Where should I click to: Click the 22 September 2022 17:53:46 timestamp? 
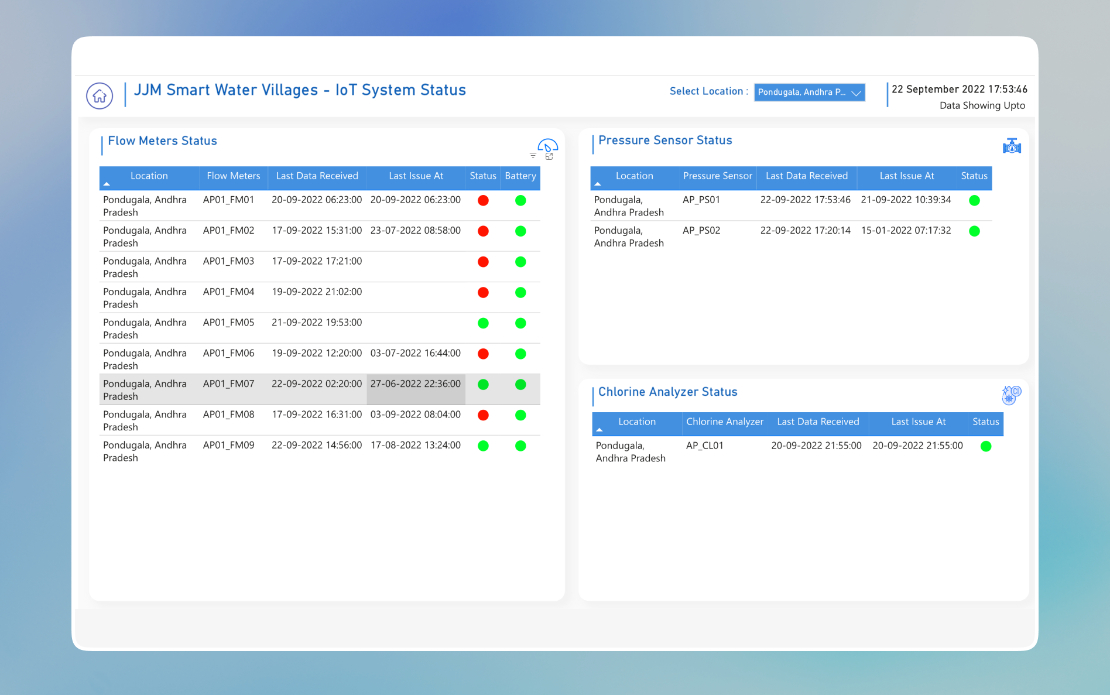point(959,89)
